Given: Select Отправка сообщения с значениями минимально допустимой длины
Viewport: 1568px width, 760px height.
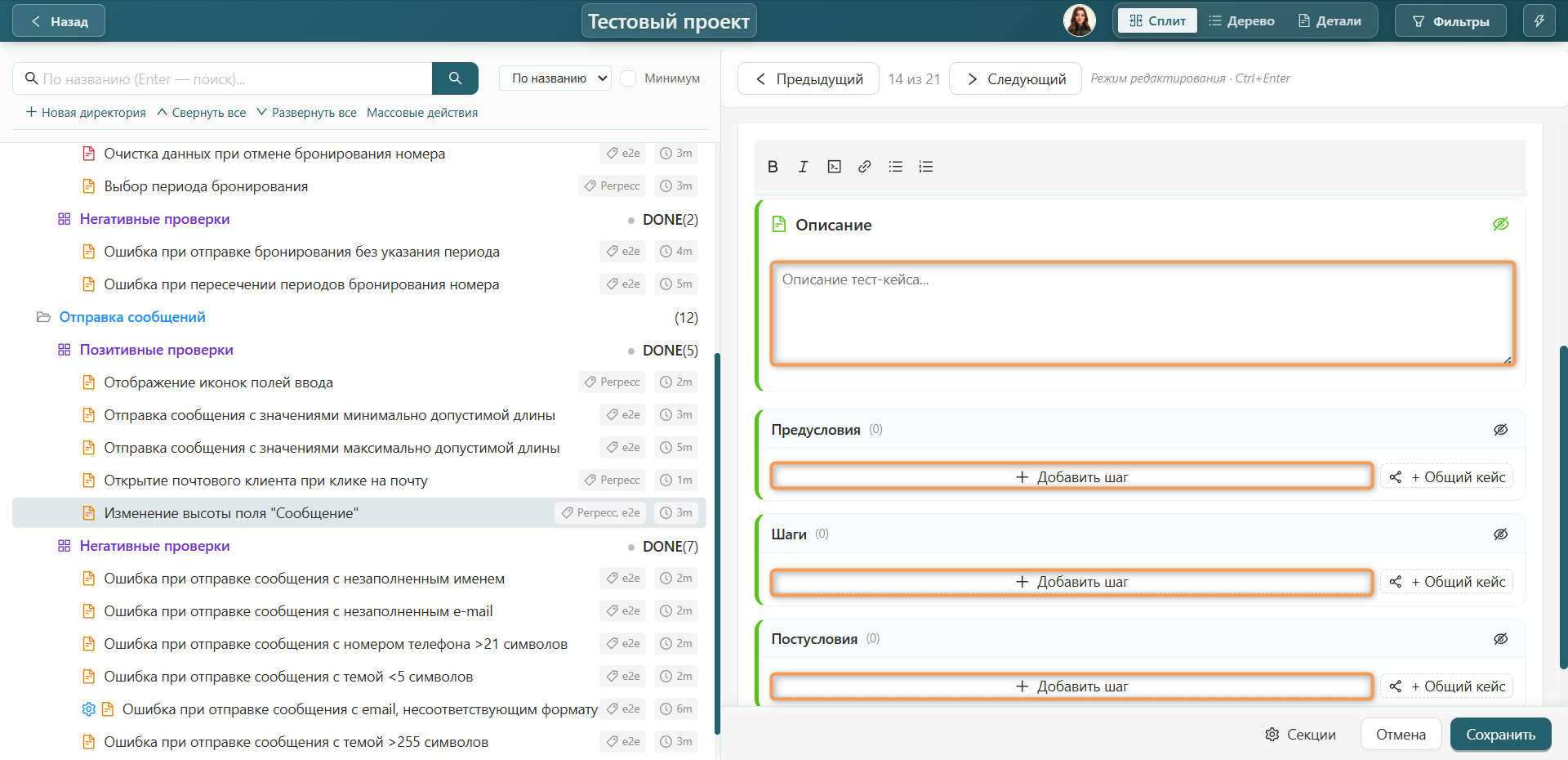Looking at the screenshot, I should [x=329, y=415].
